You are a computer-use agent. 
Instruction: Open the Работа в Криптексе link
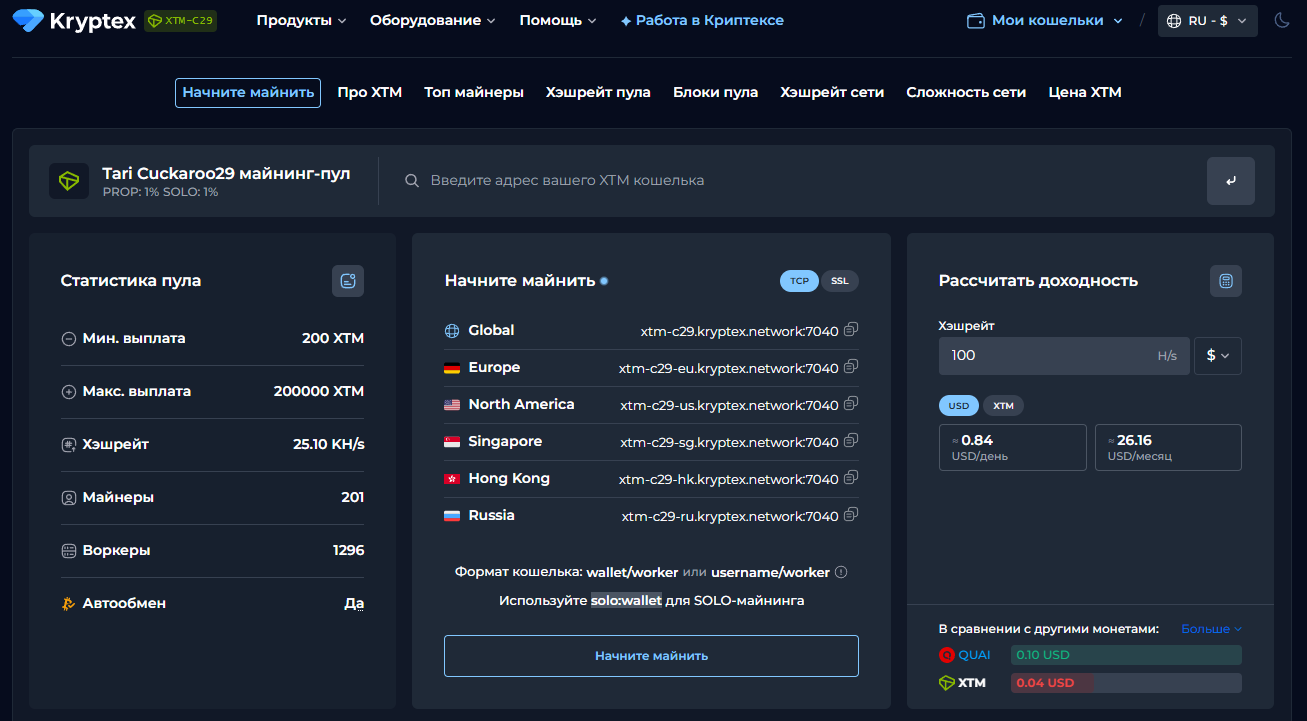click(702, 21)
